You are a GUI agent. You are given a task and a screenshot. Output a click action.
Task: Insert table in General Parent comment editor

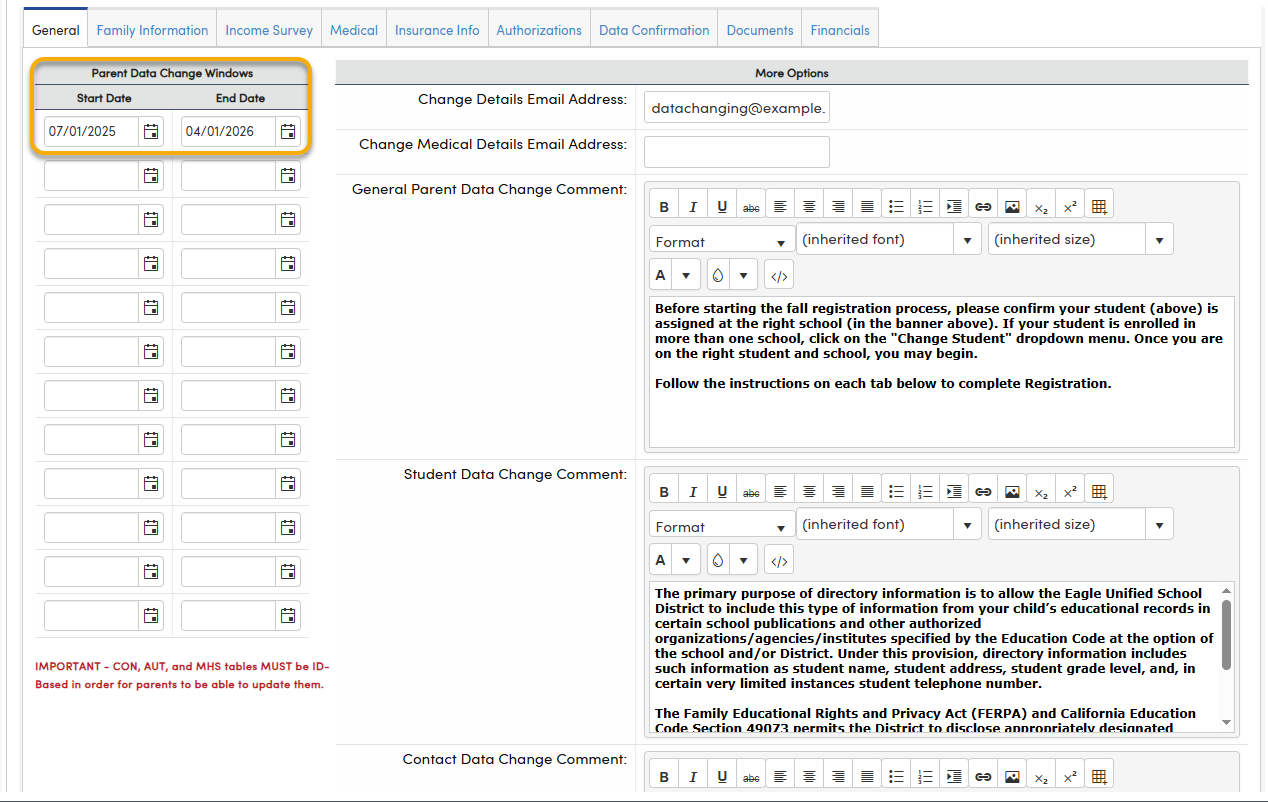(x=1099, y=206)
